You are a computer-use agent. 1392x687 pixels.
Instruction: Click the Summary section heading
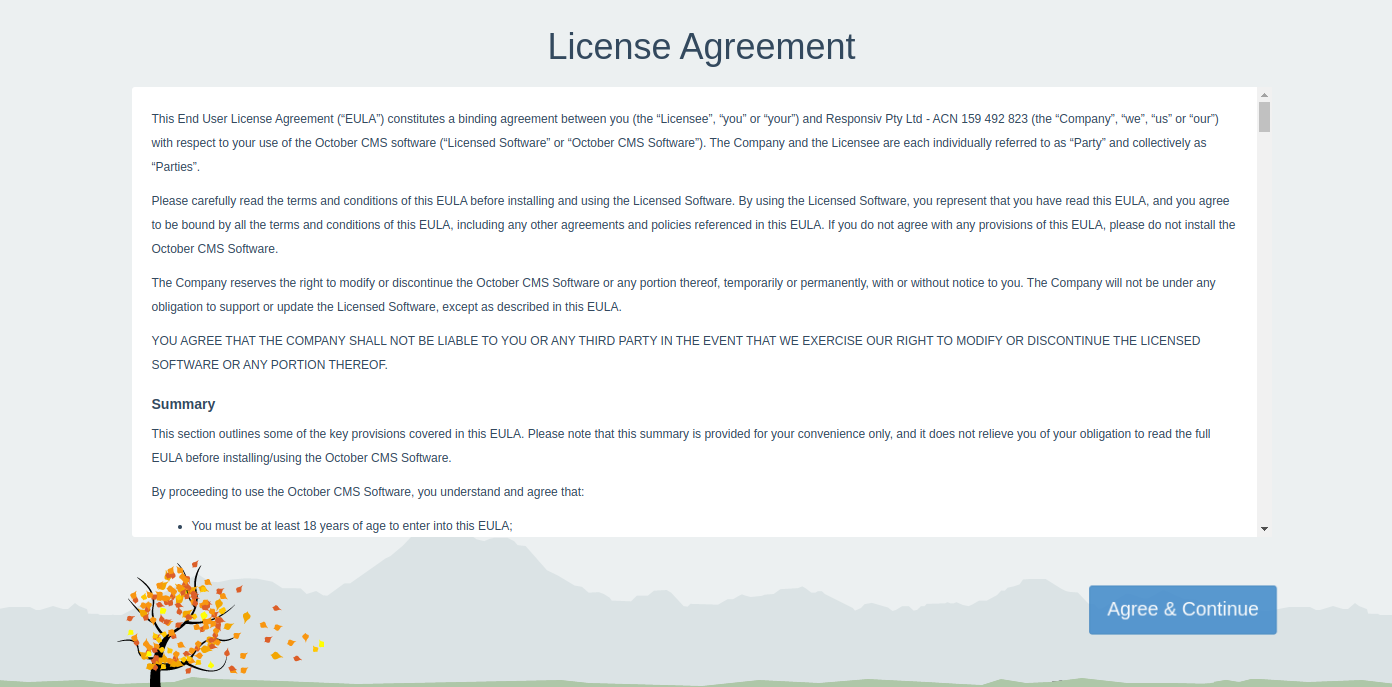(x=183, y=404)
